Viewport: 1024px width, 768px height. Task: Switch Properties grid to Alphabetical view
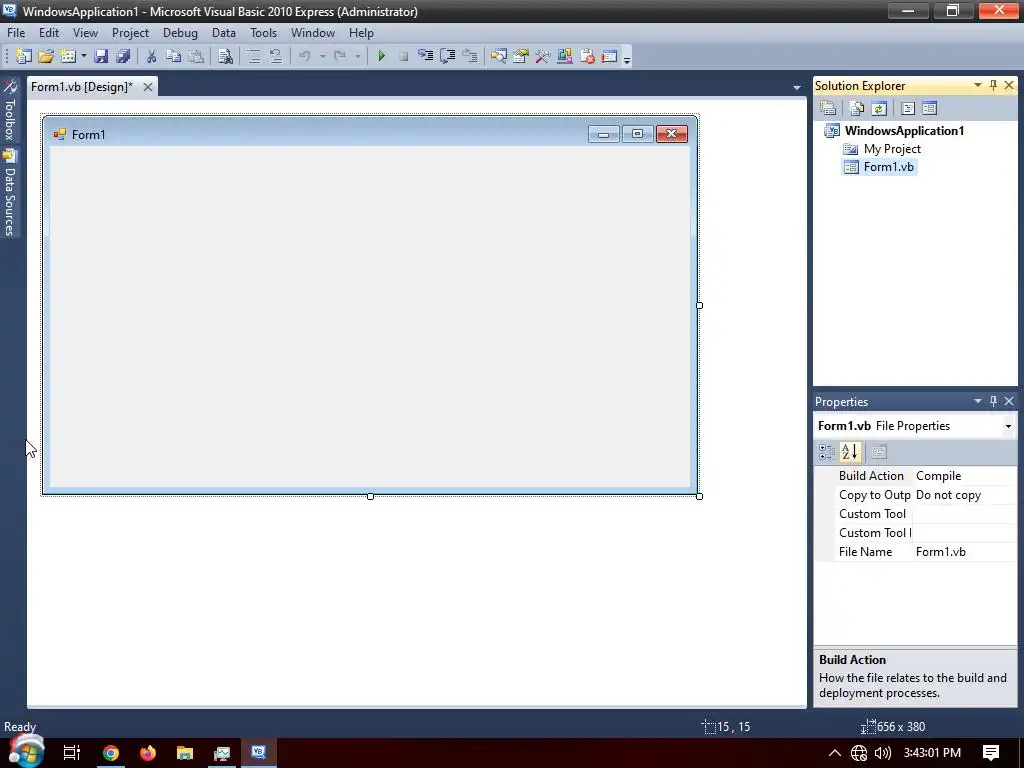[x=850, y=452]
